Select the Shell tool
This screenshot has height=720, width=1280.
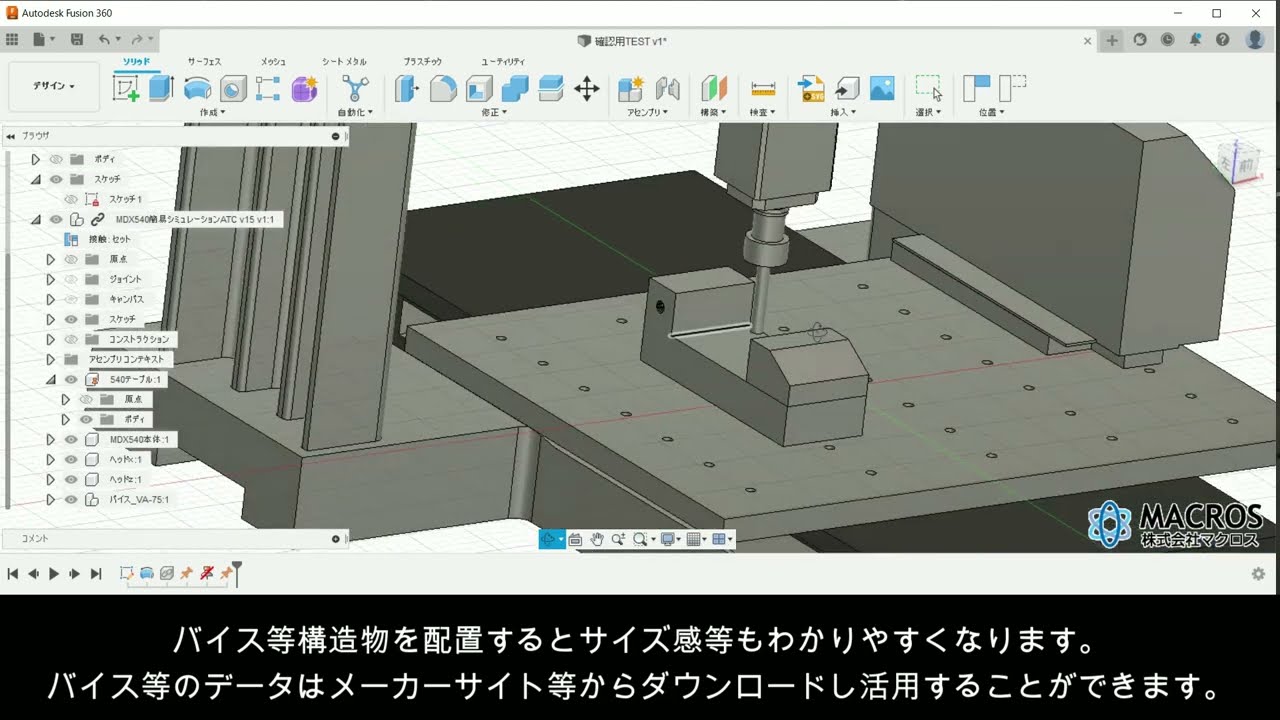coord(479,89)
